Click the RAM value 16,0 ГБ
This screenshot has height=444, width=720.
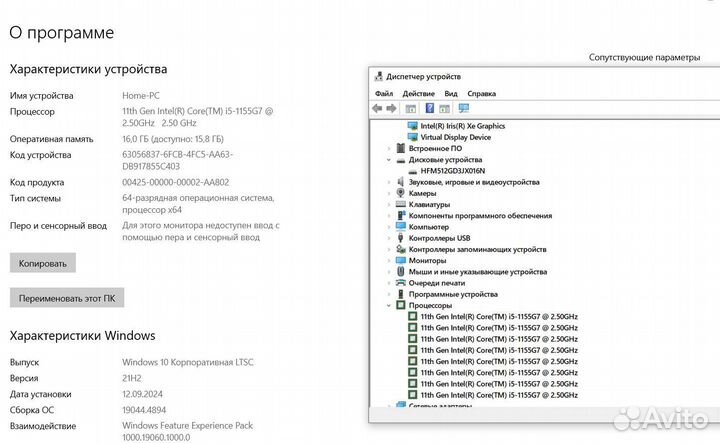(x=135, y=139)
